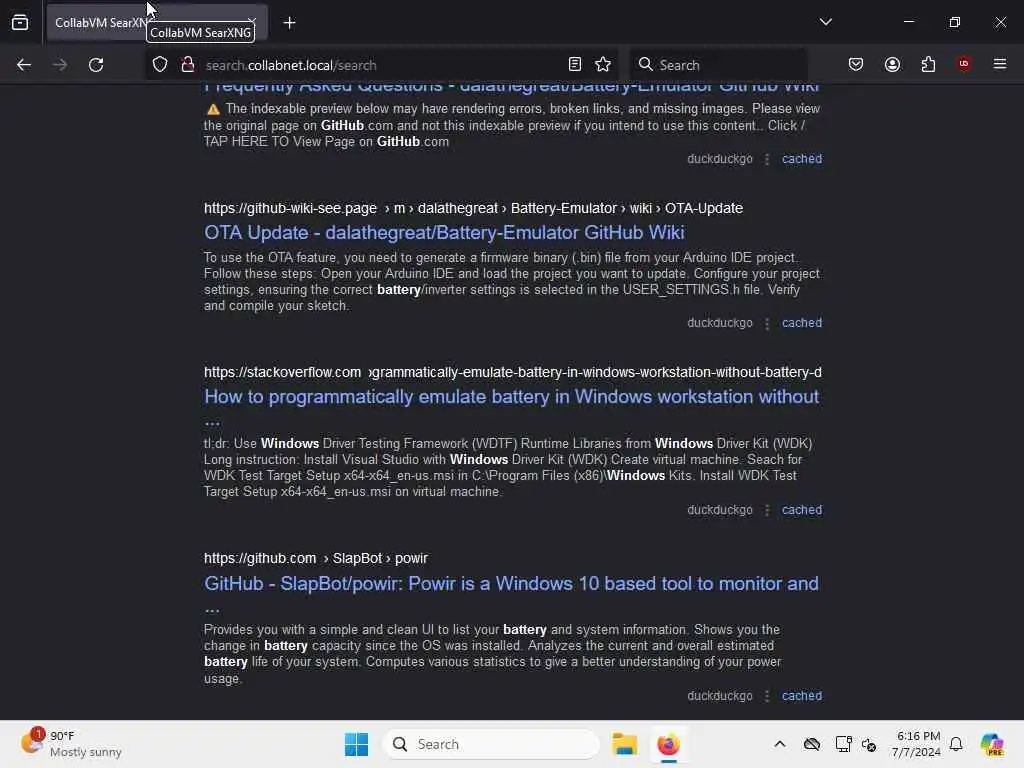Open Firefox View tab list icon
1024x768 pixels.
pyautogui.click(x=20, y=23)
